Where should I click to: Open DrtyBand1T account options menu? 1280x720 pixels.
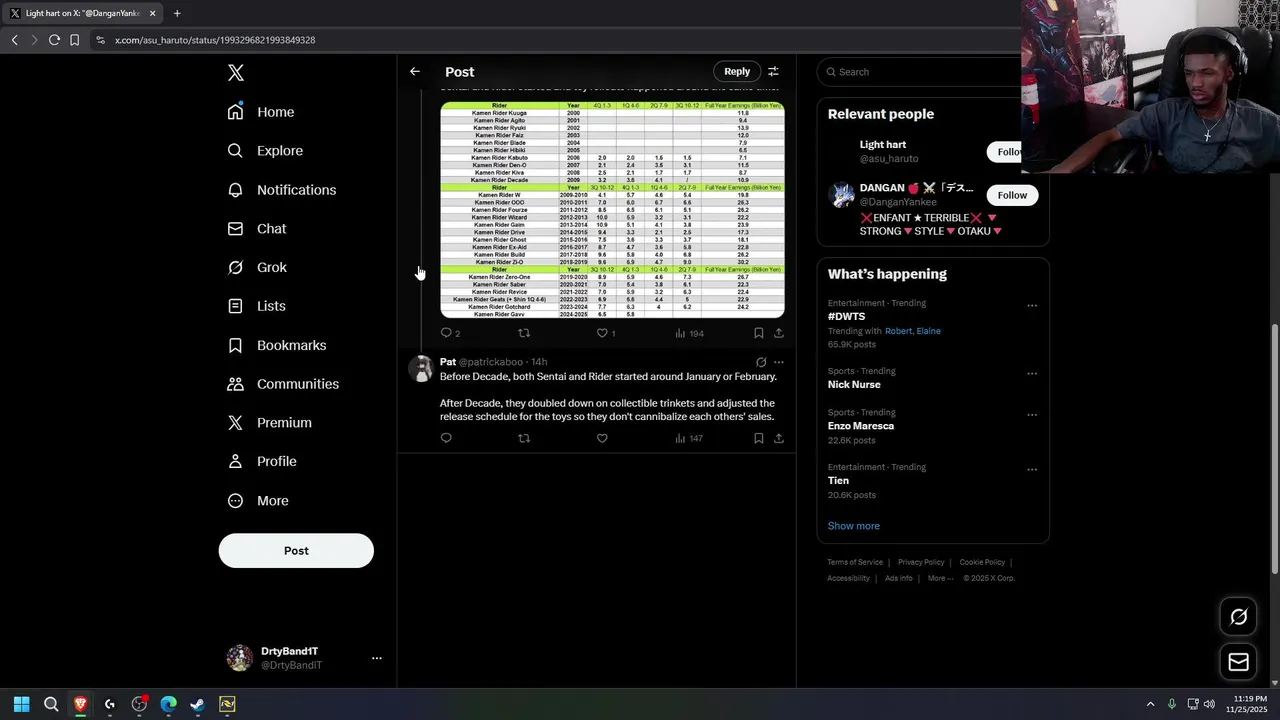click(377, 658)
